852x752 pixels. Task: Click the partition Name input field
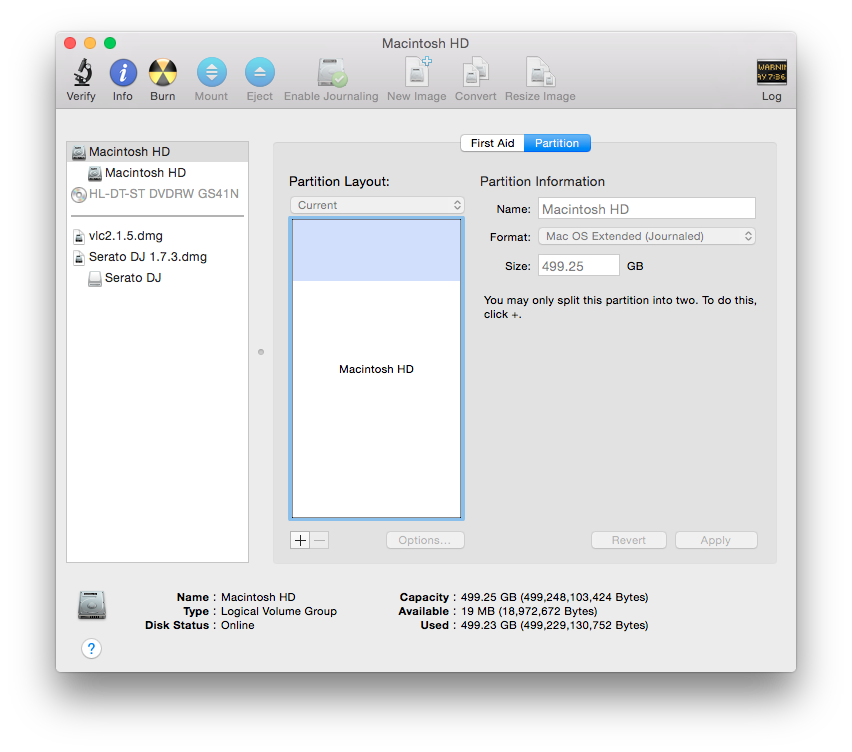pos(647,209)
